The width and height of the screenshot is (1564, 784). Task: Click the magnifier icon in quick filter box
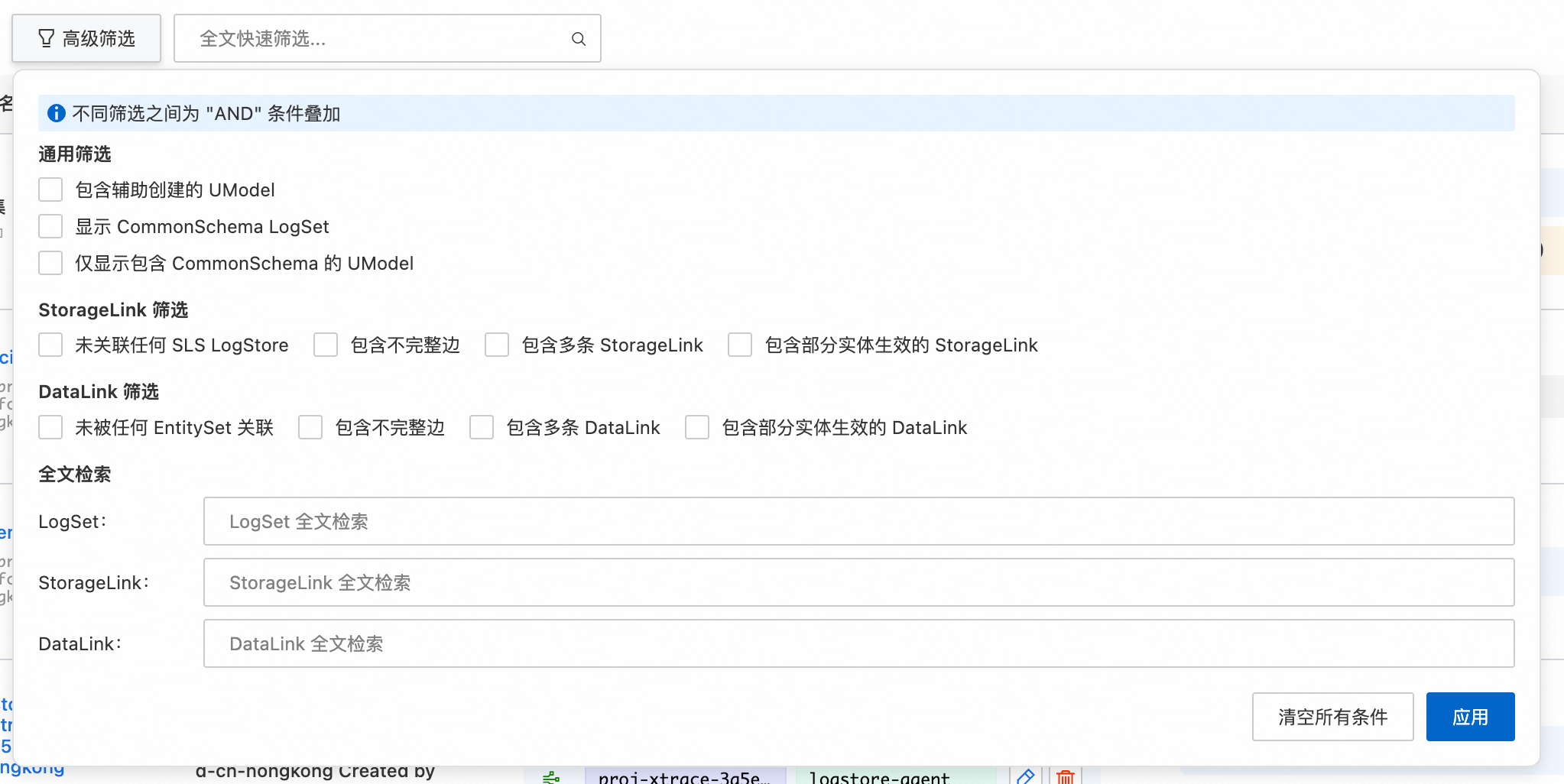[x=579, y=39]
